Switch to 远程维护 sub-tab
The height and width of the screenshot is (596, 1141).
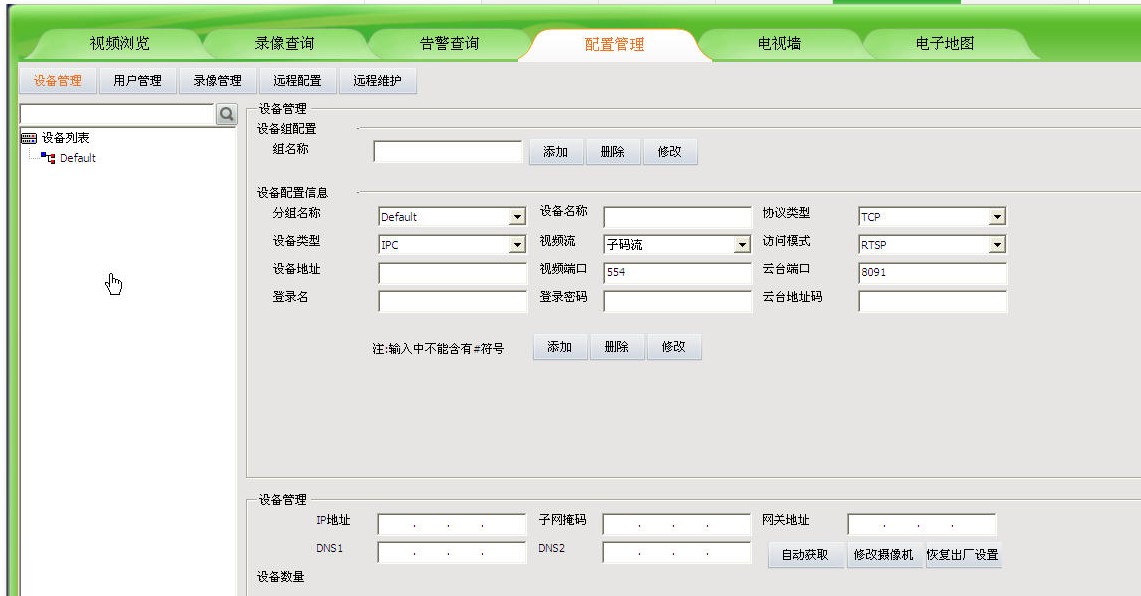pyautogui.click(x=378, y=81)
